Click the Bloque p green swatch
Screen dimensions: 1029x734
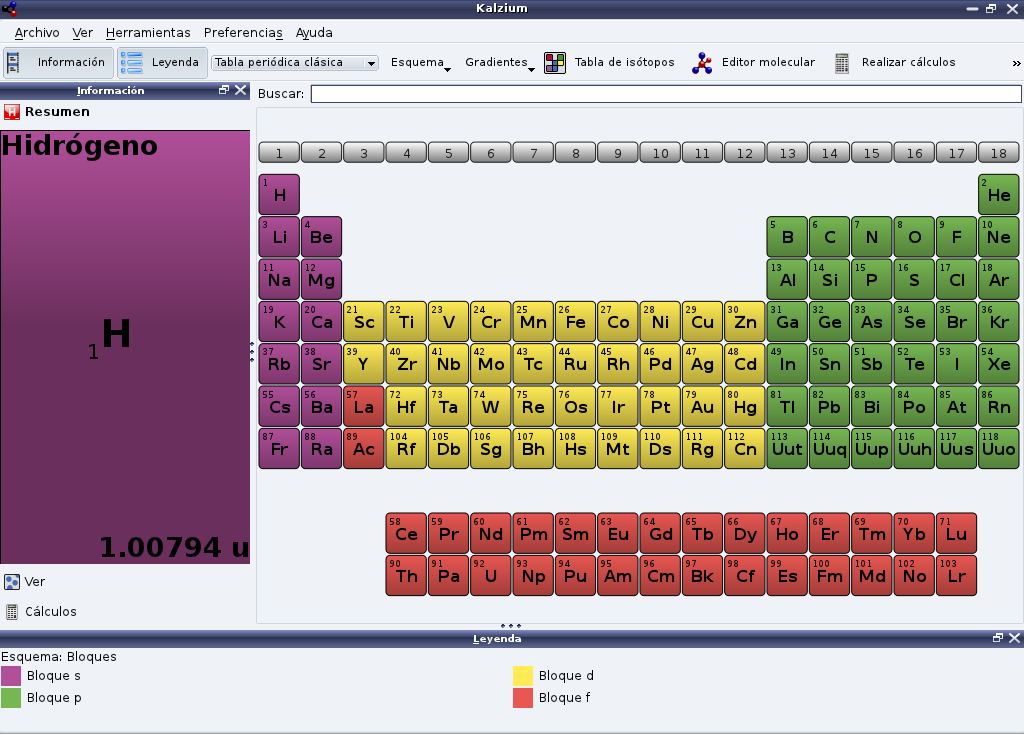[x=11, y=698]
